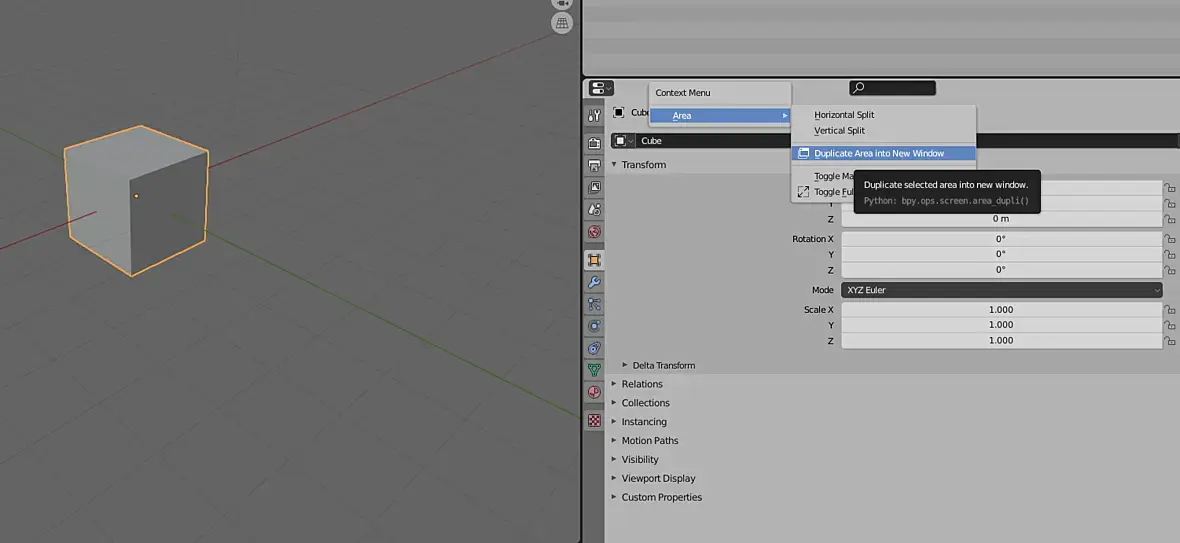This screenshot has width=1180, height=543.
Task: Choose the Toggle Fullscreen Area entry
Action: point(824,193)
